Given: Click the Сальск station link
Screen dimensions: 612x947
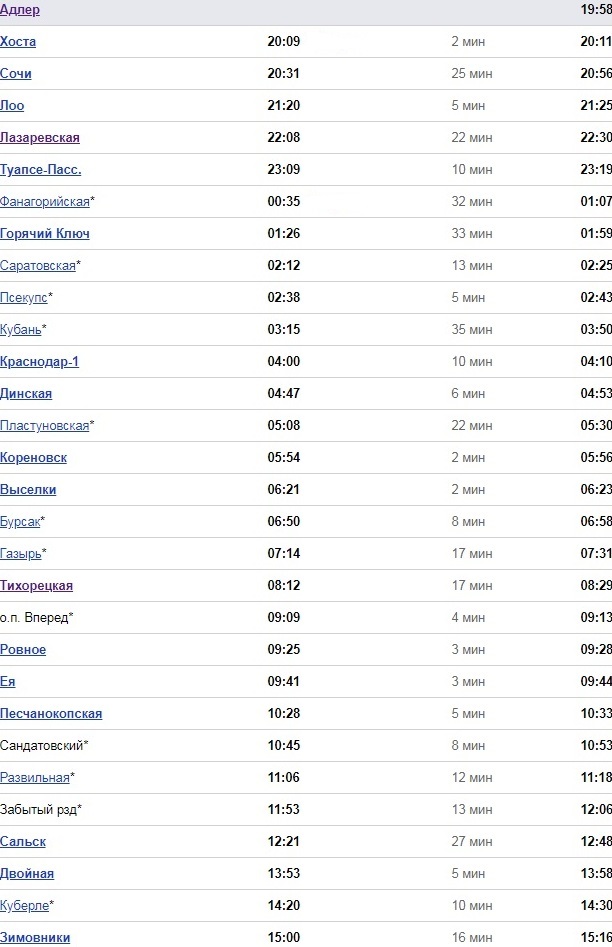Looking at the screenshot, I should point(23,842).
